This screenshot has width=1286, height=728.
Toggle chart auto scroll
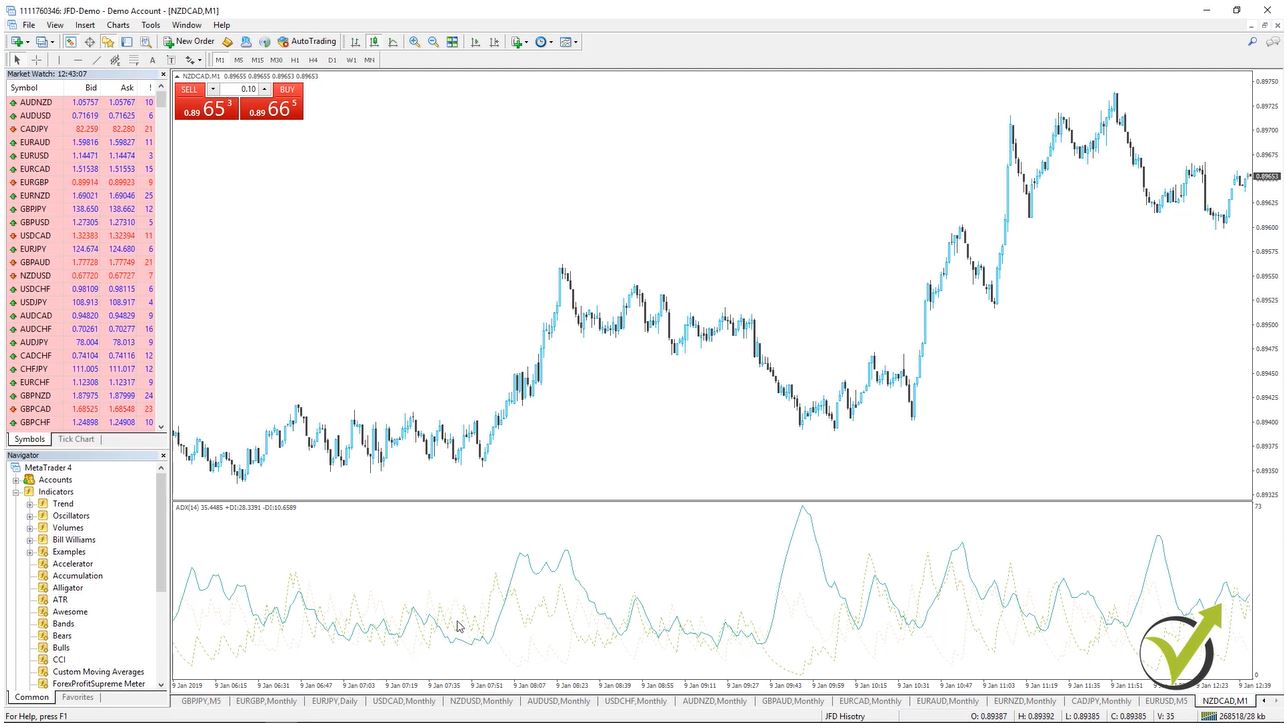coord(476,41)
